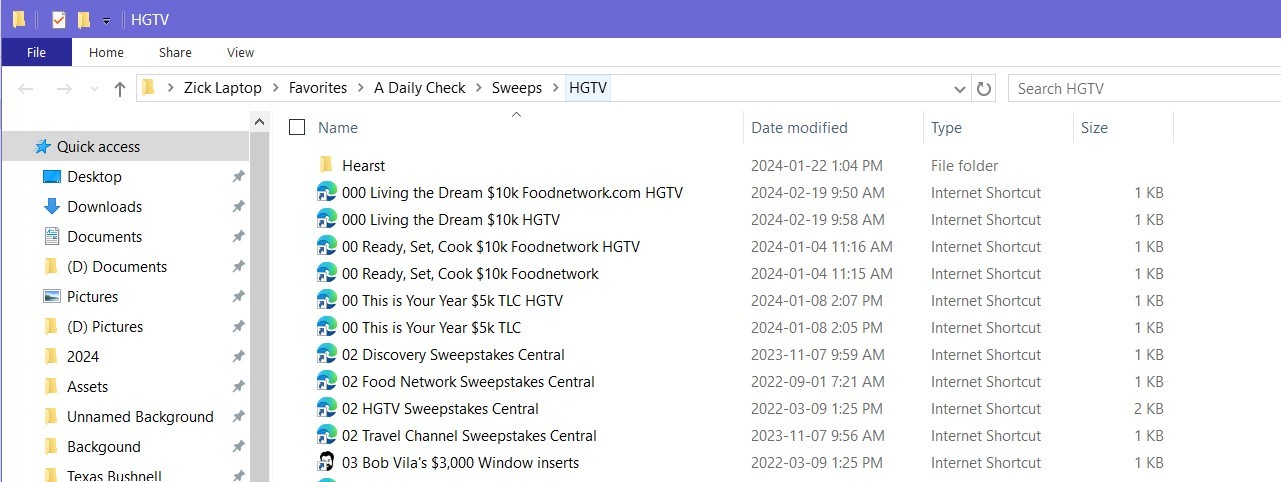1281x482 pixels.
Task: Click the Desktop icon in the sidebar
Action: click(52, 176)
